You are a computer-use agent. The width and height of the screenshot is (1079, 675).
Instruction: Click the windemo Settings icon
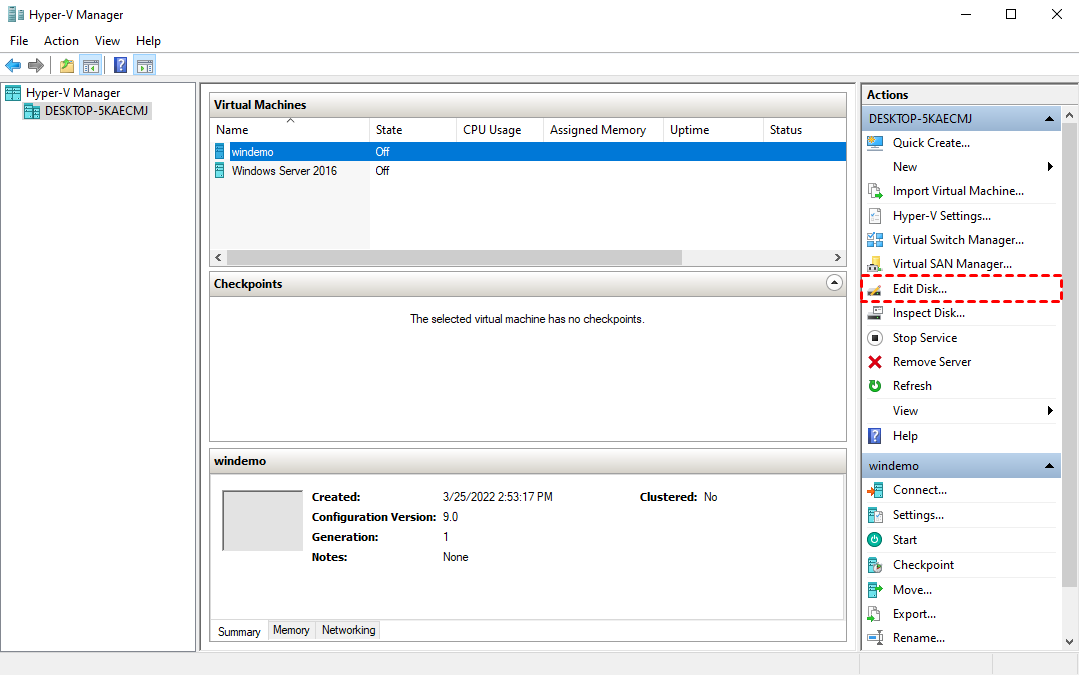(x=875, y=515)
